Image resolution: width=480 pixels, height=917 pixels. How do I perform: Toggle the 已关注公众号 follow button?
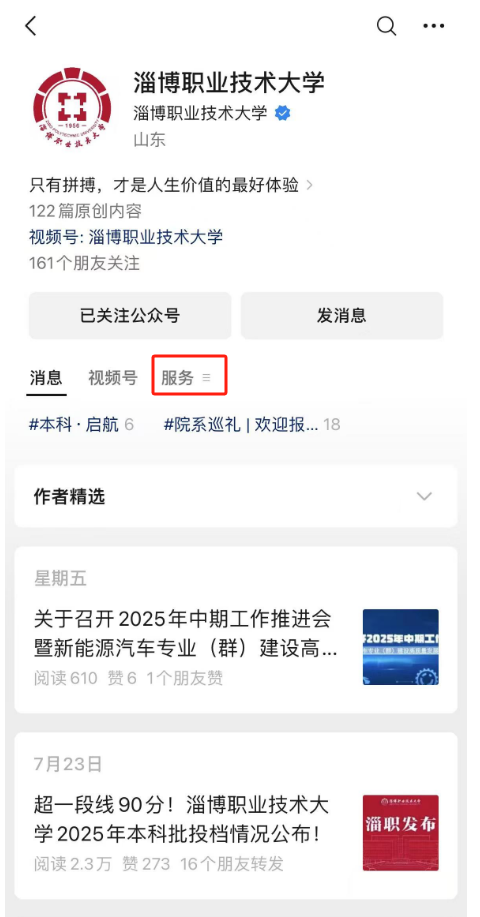[130, 316]
